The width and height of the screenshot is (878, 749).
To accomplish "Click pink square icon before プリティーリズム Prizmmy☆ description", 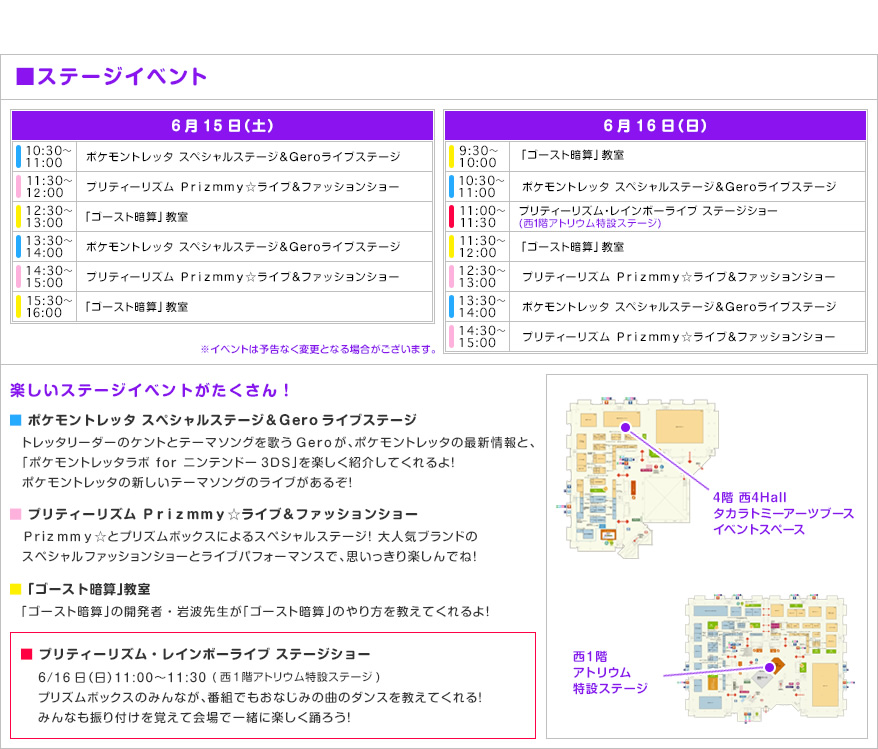I will pyautogui.click(x=15, y=514).
